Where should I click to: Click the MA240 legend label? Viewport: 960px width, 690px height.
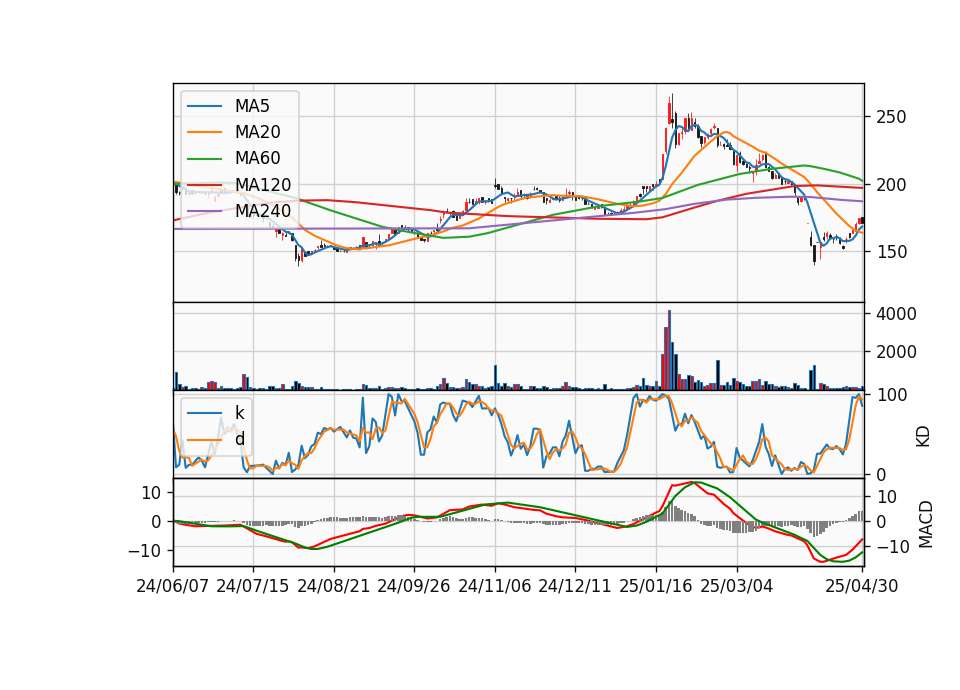(263, 211)
